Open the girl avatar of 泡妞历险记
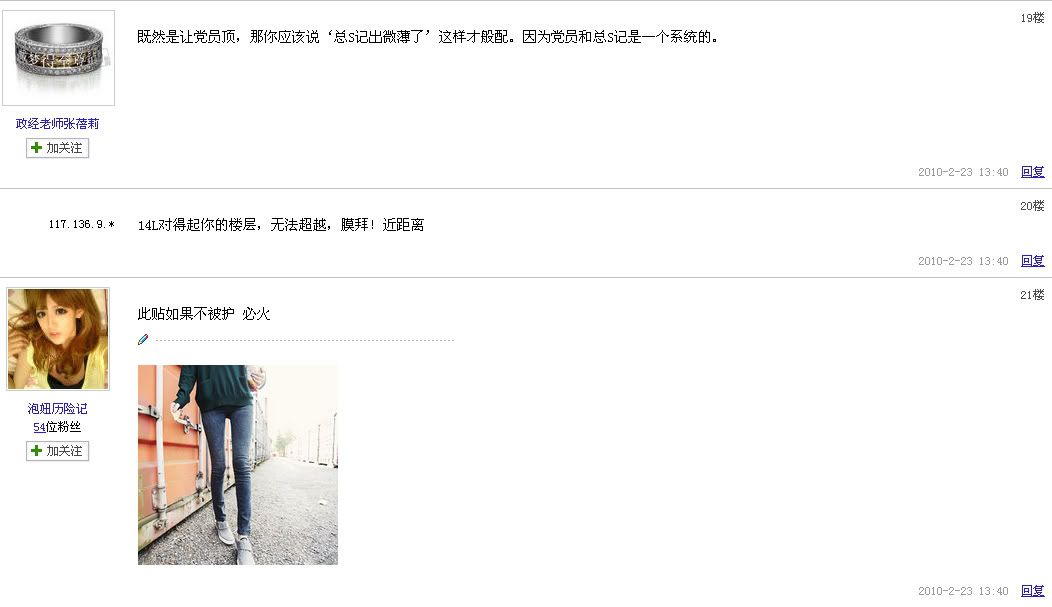This screenshot has width=1052, height=607. tap(58, 339)
